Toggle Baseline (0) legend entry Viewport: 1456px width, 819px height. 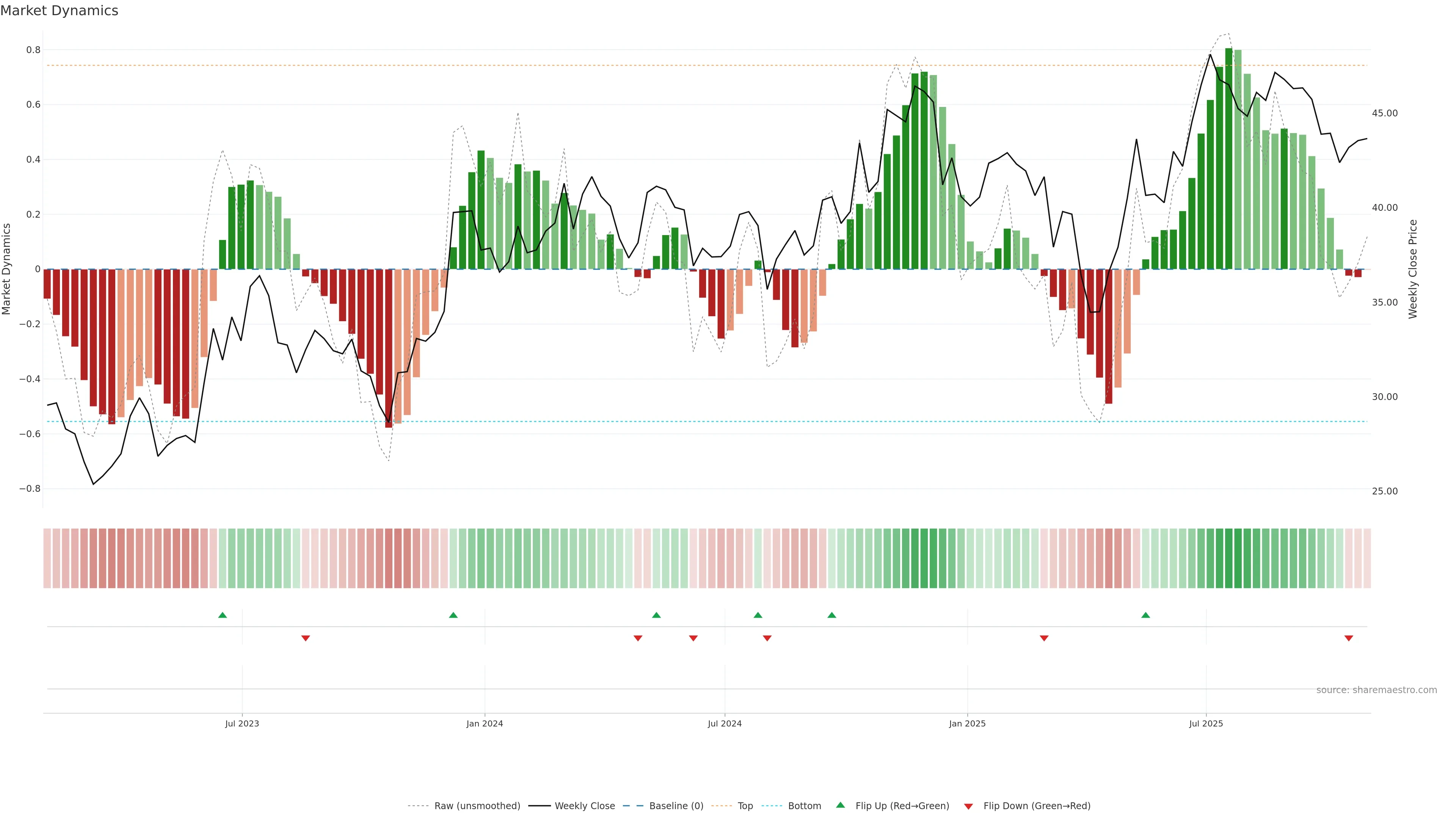pos(676,806)
